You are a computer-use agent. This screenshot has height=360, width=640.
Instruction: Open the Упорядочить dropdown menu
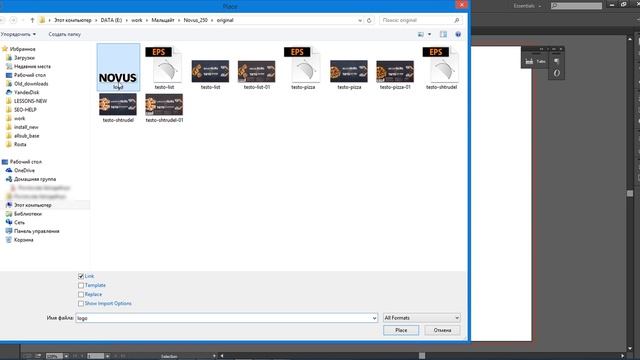[18, 34]
